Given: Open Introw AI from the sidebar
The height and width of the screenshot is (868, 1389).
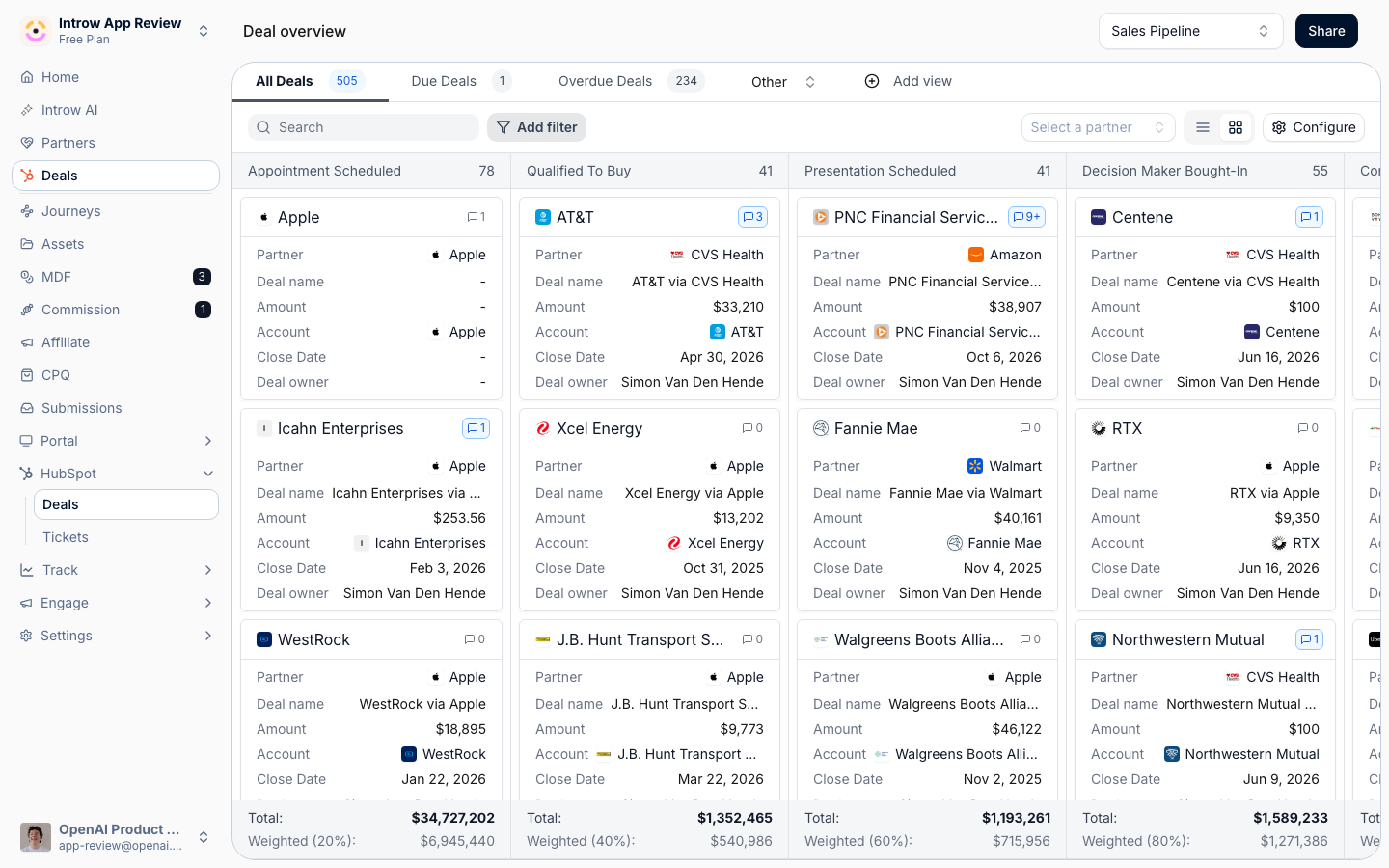Looking at the screenshot, I should (116, 110).
